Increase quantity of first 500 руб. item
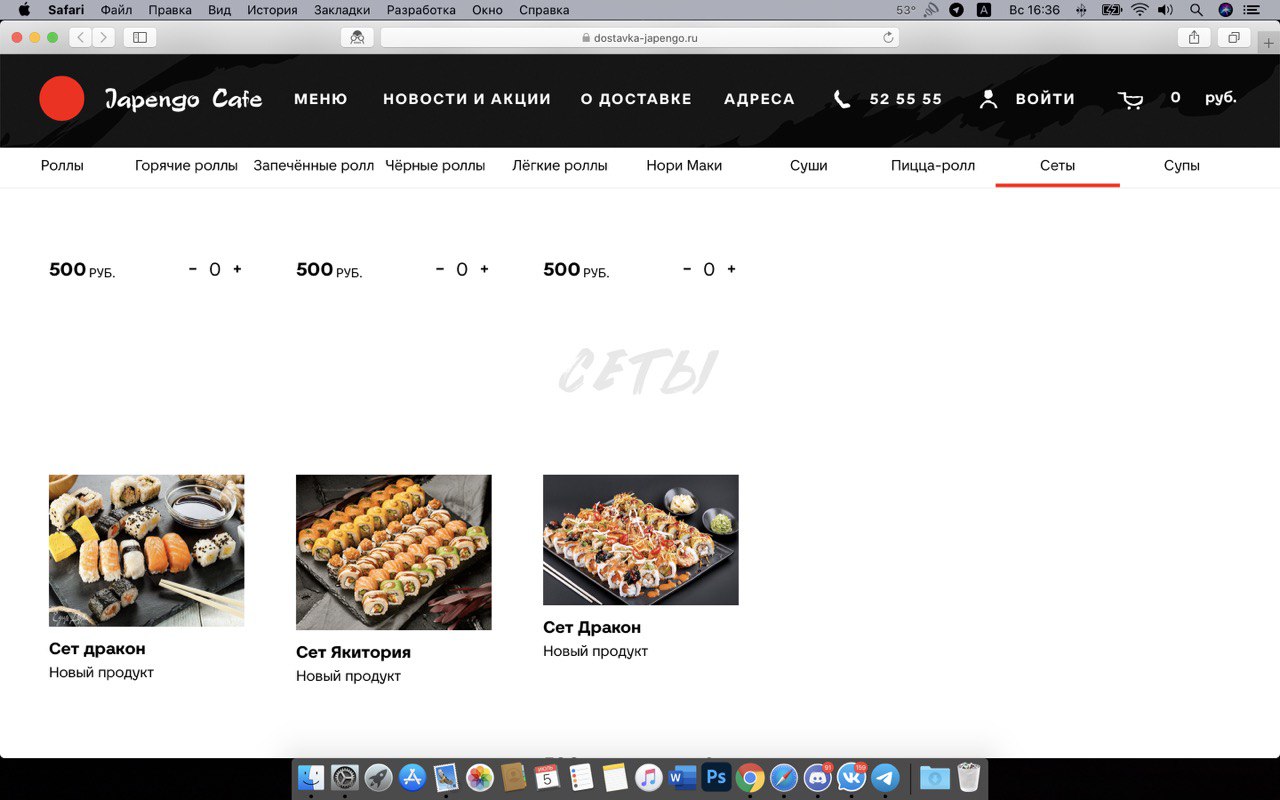1280x800 pixels. point(237,269)
